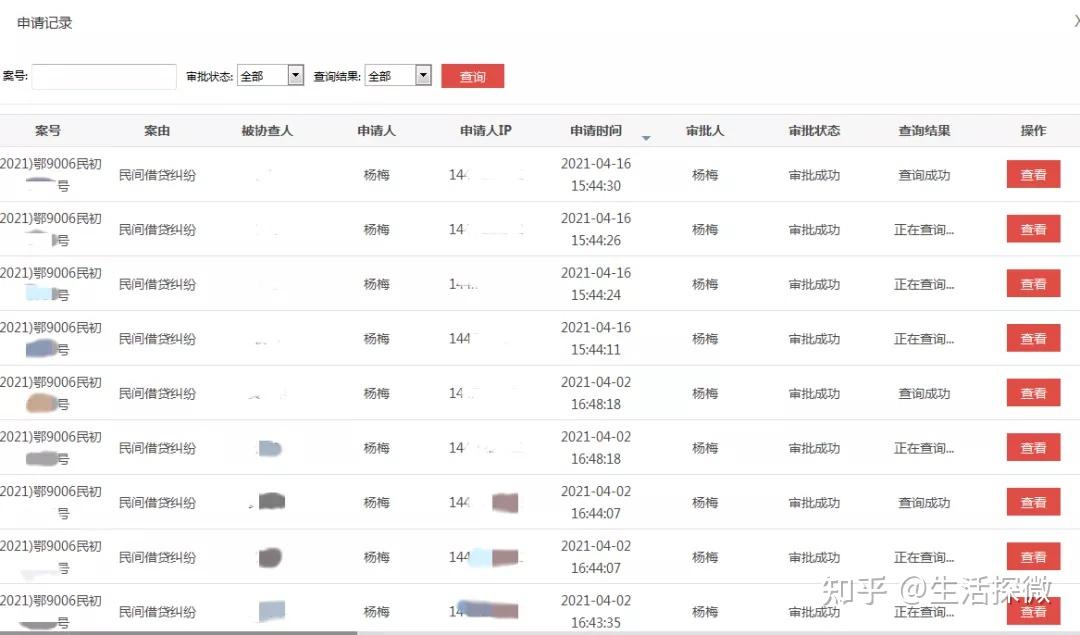Click the 被协查人 column header
Viewport: 1080px width, 635px height.
267,130
